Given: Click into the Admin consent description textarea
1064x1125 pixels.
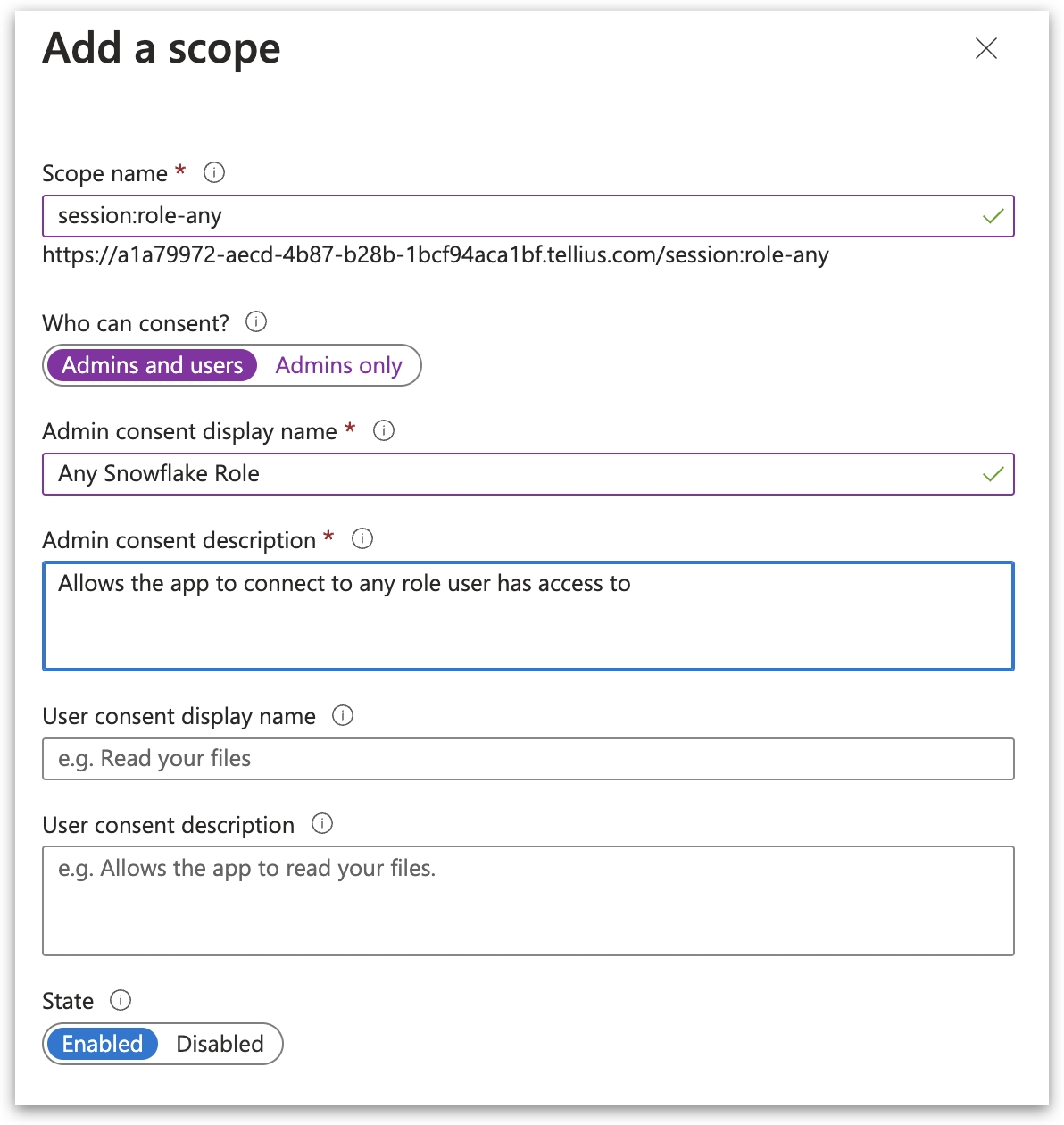Looking at the screenshot, I should click(x=527, y=625).
